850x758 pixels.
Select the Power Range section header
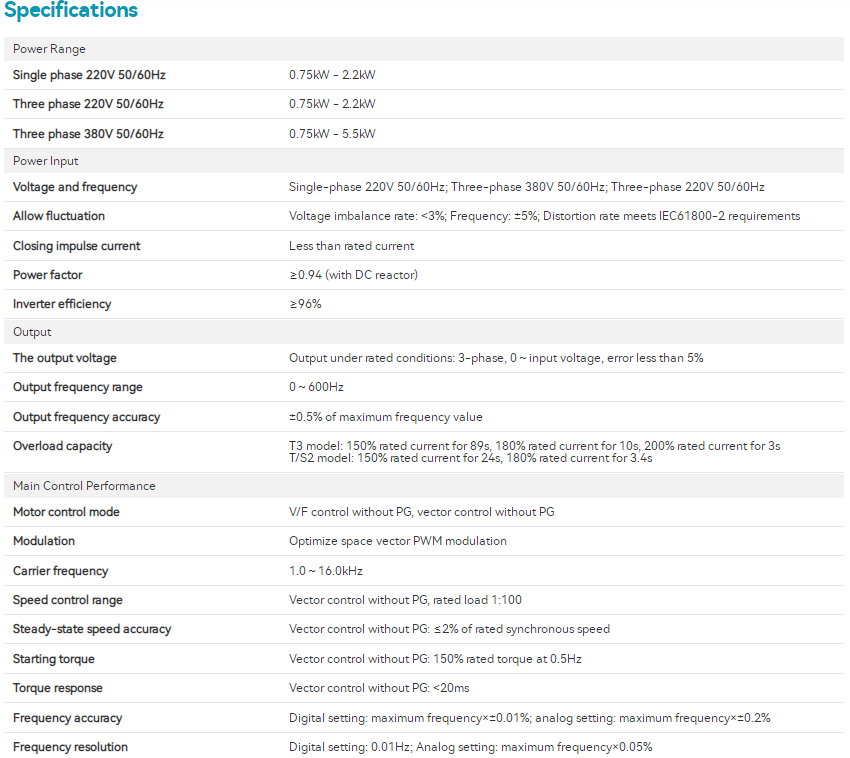pos(49,49)
